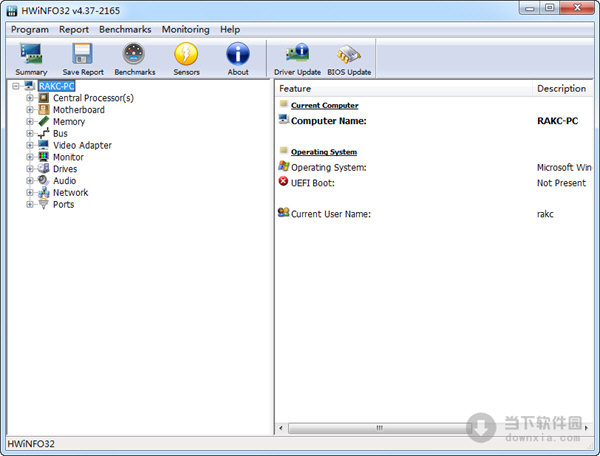Expand the Ports node
The width and height of the screenshot is (600, 456).
click(x=29, y=205)
